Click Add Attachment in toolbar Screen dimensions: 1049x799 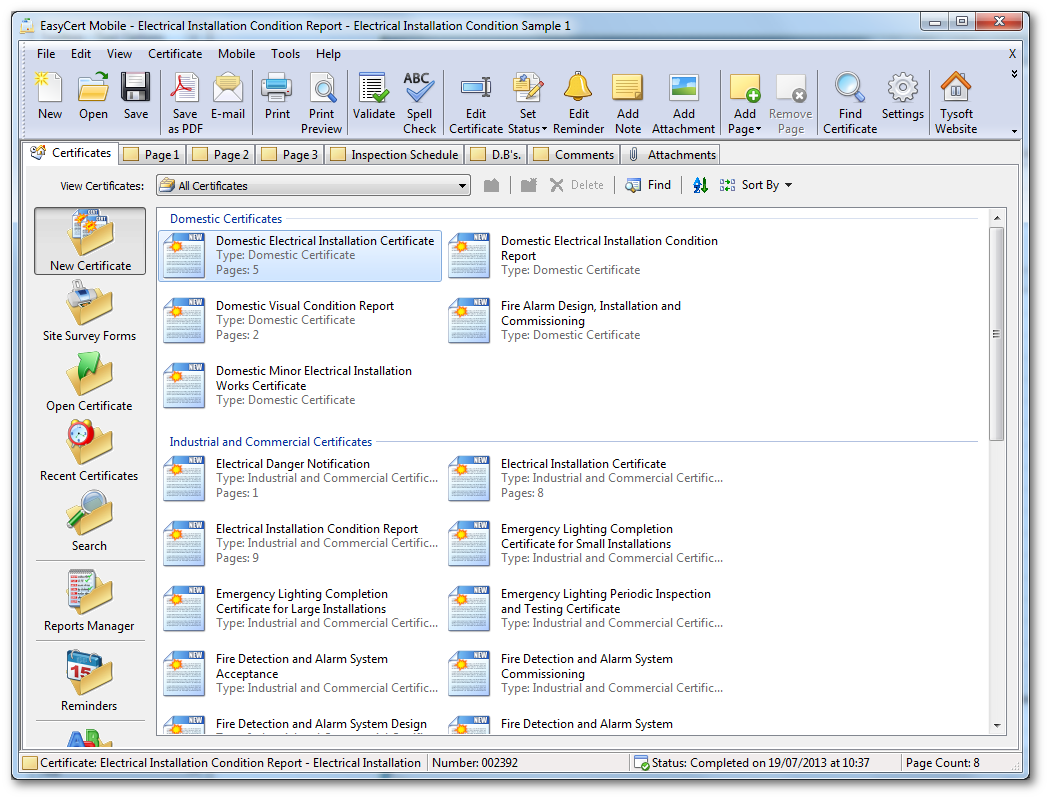point(683,103)
